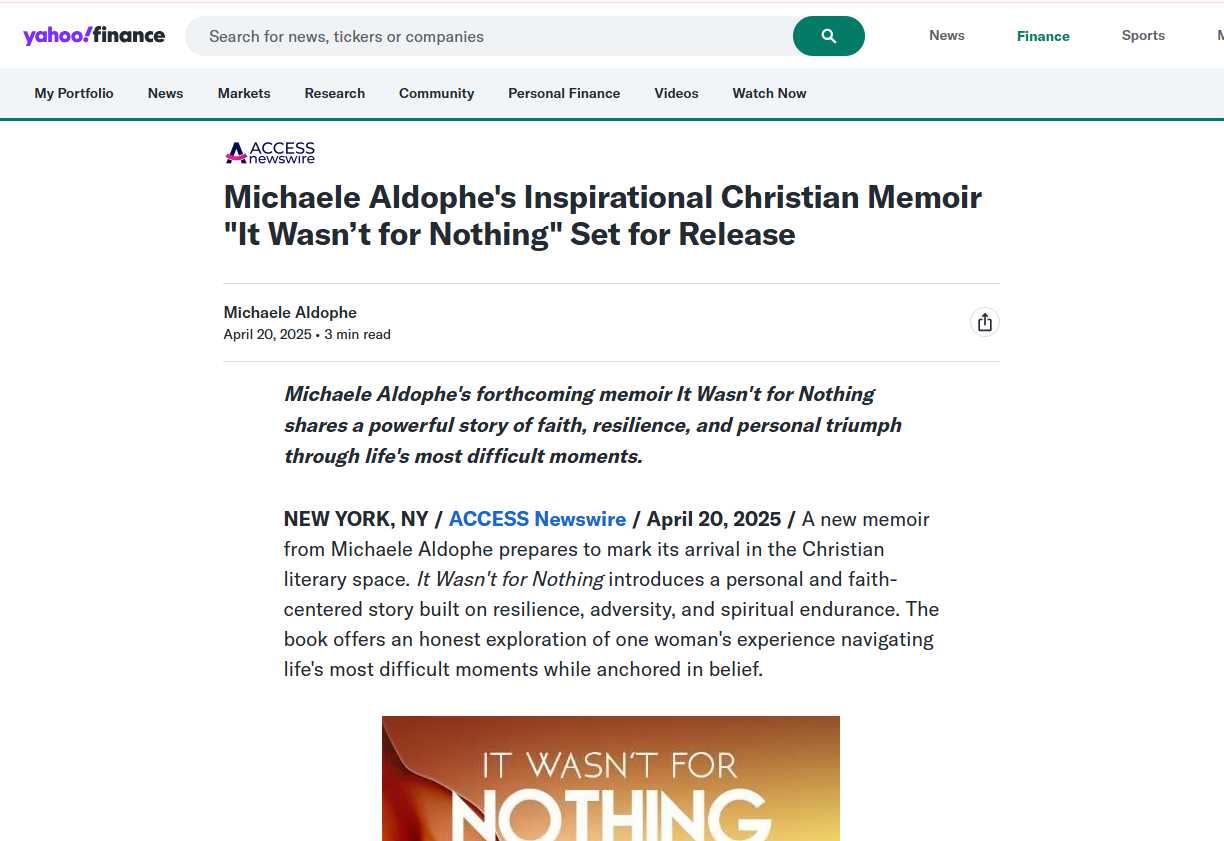Click the green search magnifier button
The width and height of the screenshot is (1224, 841).
[x=828, y=36]
